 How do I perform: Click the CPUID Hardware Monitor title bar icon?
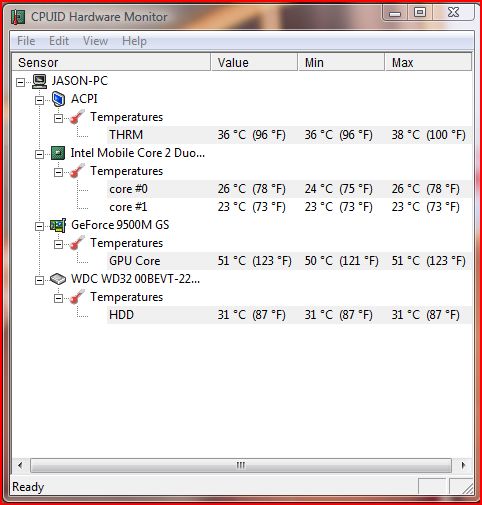18,17
